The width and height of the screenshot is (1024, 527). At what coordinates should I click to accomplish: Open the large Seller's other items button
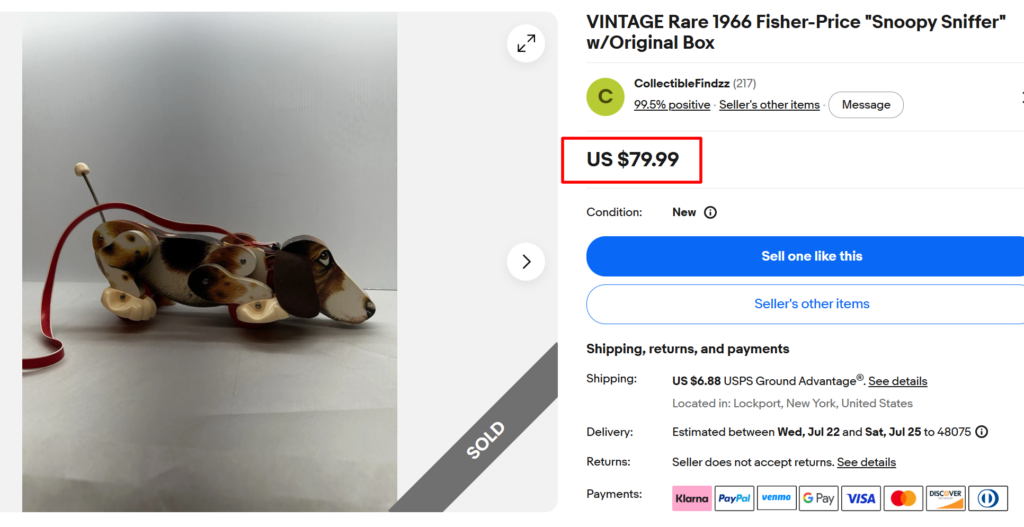coord(811,304)
